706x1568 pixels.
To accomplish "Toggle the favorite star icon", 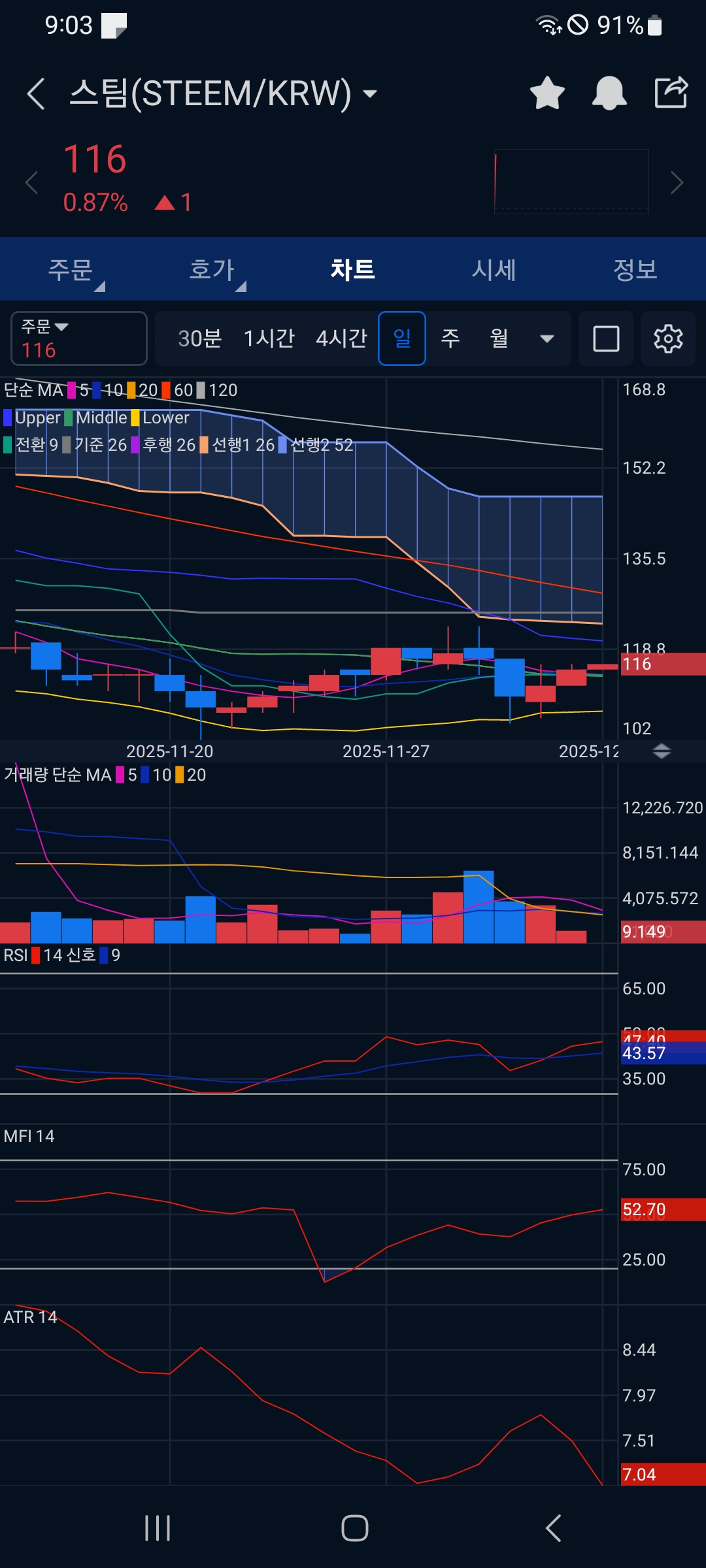I will coord(547,93).
